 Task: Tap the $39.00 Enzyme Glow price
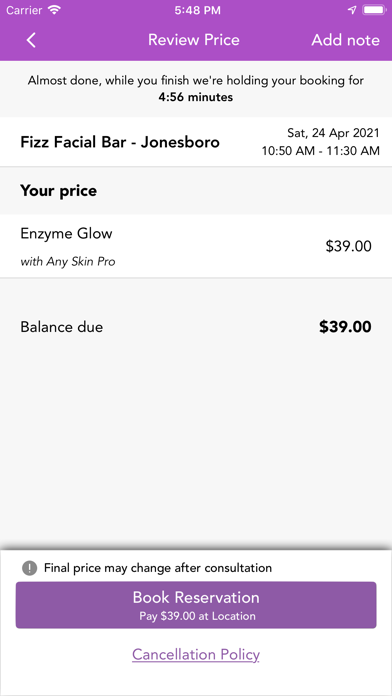tap(348, 246)
